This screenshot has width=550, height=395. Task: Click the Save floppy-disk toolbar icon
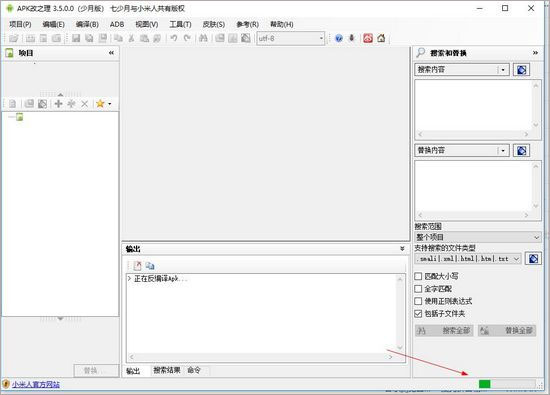[x=76, y=38]
